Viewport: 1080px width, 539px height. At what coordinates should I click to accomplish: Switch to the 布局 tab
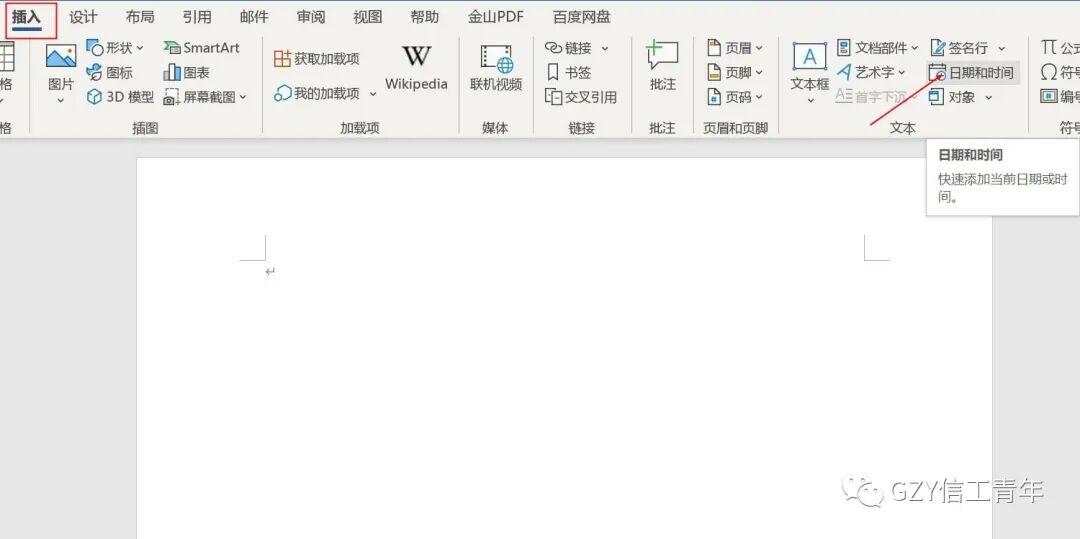point(140,17)
